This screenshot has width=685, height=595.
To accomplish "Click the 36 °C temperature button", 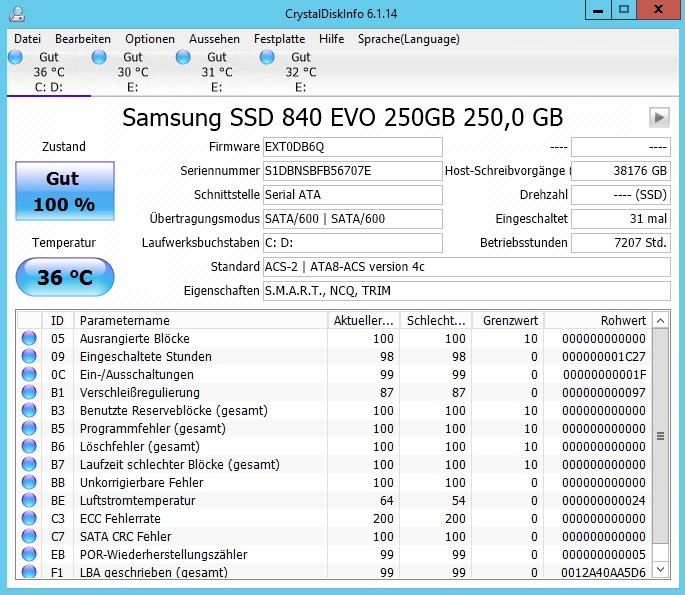I will 65,277.
